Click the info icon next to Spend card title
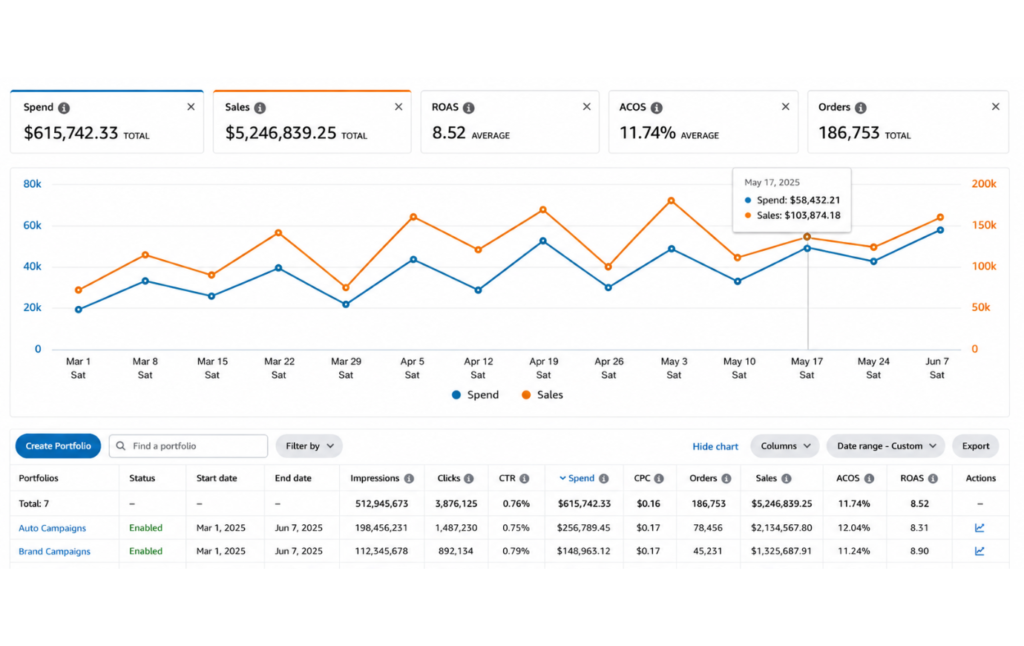 tap(63, 108)
